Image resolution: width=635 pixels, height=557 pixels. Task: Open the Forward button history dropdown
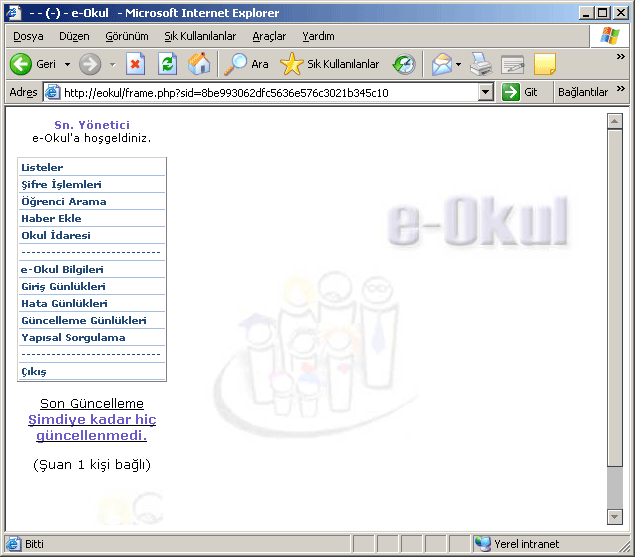click(112, 64)
